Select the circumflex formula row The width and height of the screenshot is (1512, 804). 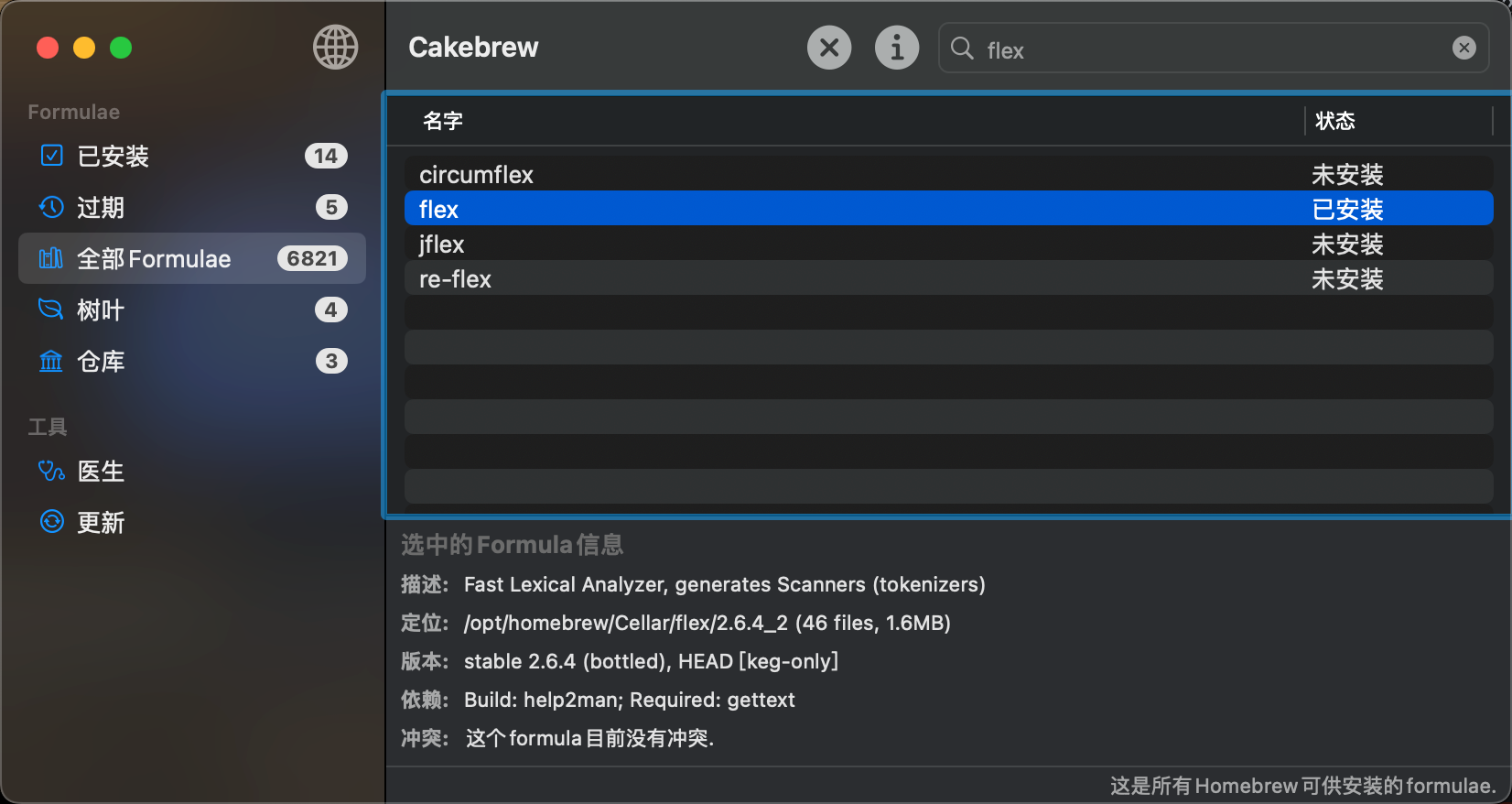tap(949, 174)
